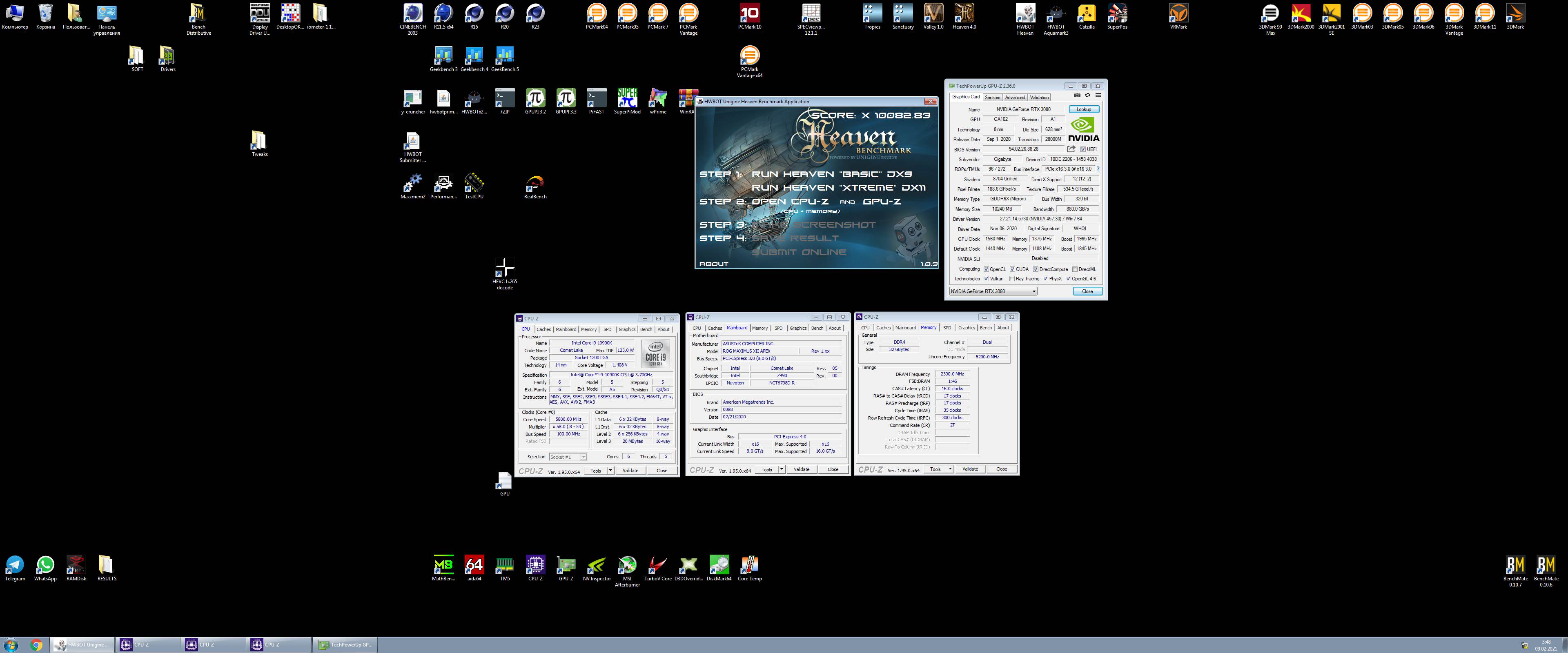Image resolution: width=1568 pixels, height=653 pixels.
Task: Open the wPrime desktop icon
Action: click(658, 102)
